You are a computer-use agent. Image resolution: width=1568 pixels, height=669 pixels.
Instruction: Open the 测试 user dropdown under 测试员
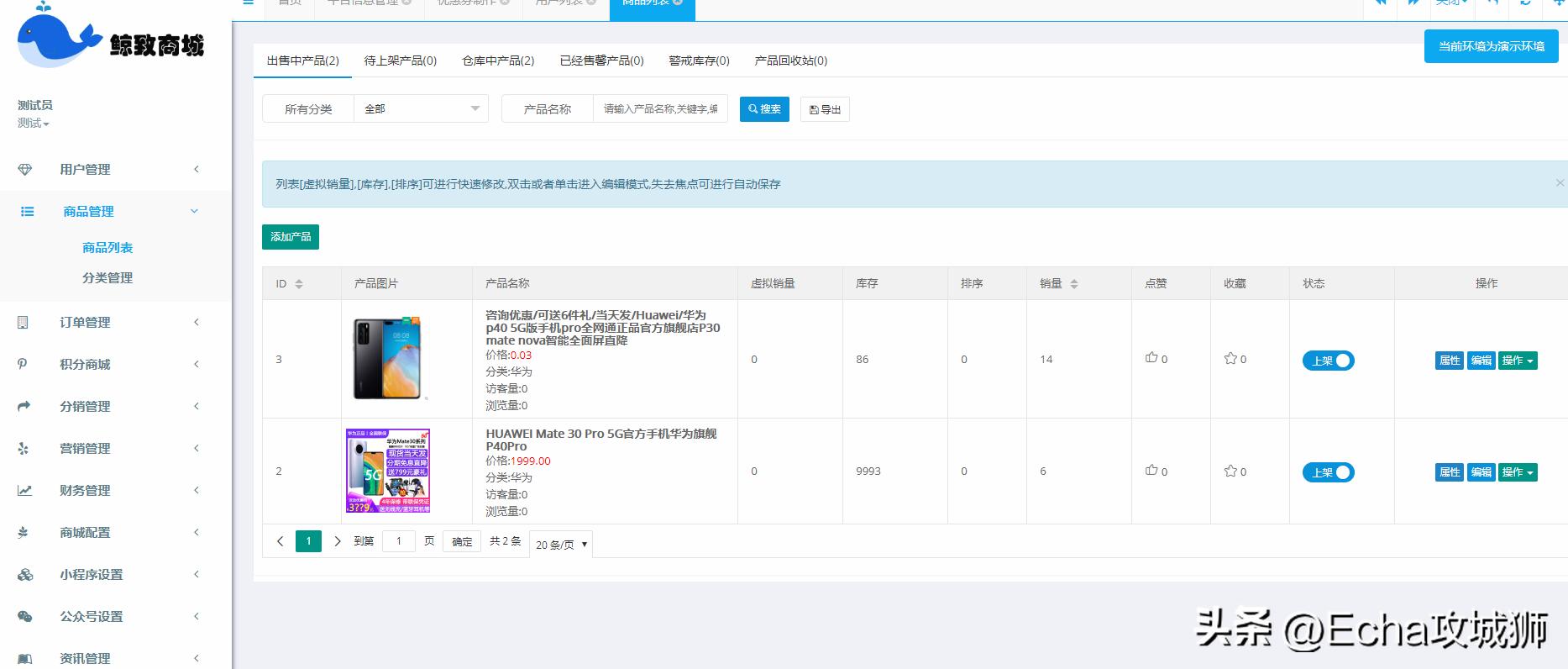pyautogui.click(x=34, y=123)
